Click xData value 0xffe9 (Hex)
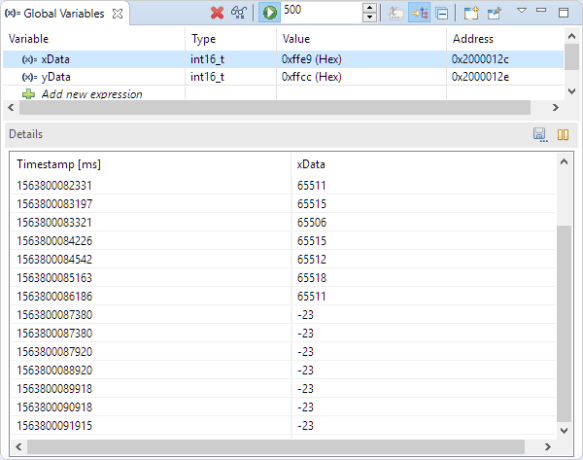Screen dimensions: 583x460 [312, 59]
